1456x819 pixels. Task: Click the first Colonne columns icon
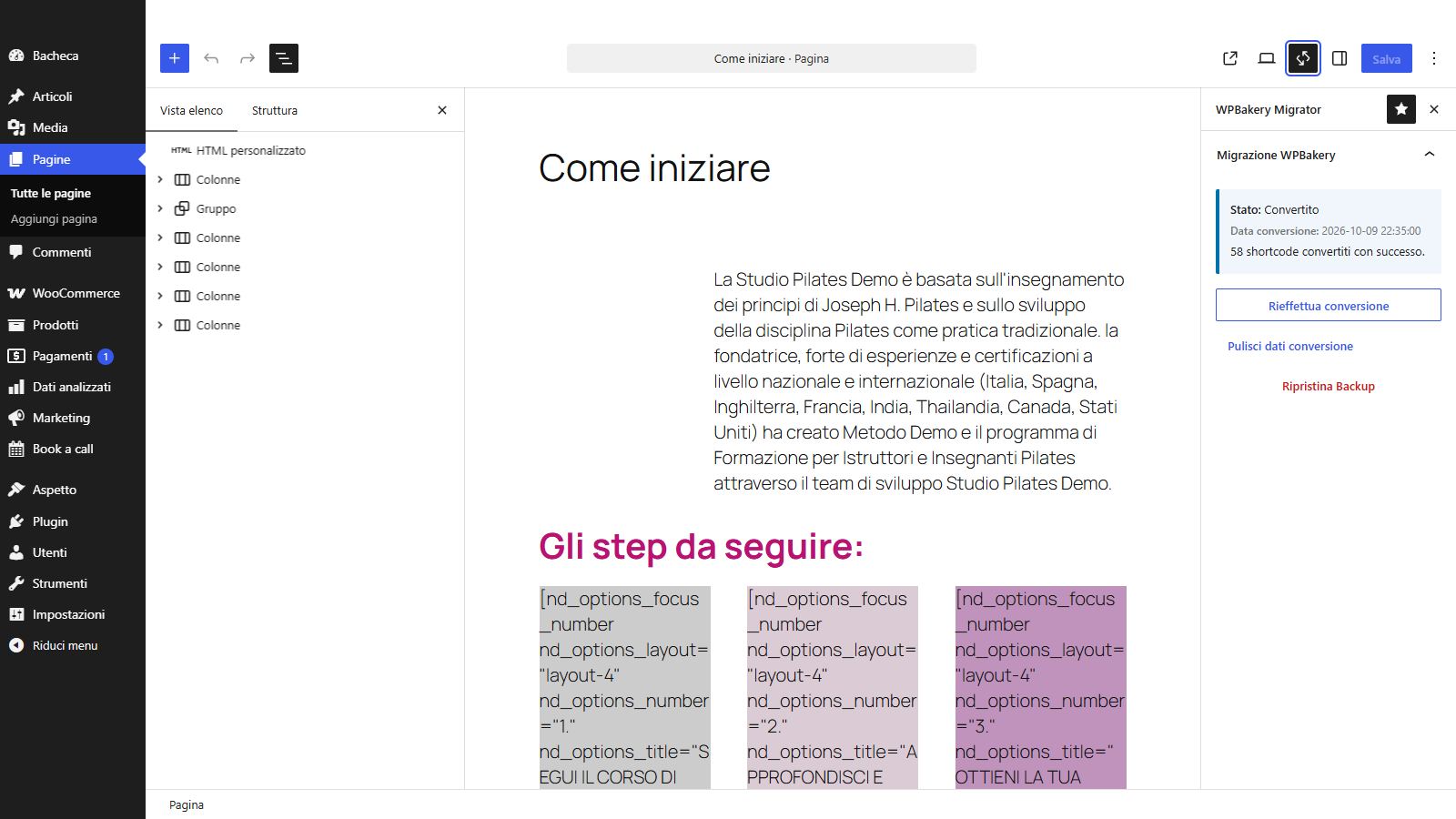pos(182,179)
